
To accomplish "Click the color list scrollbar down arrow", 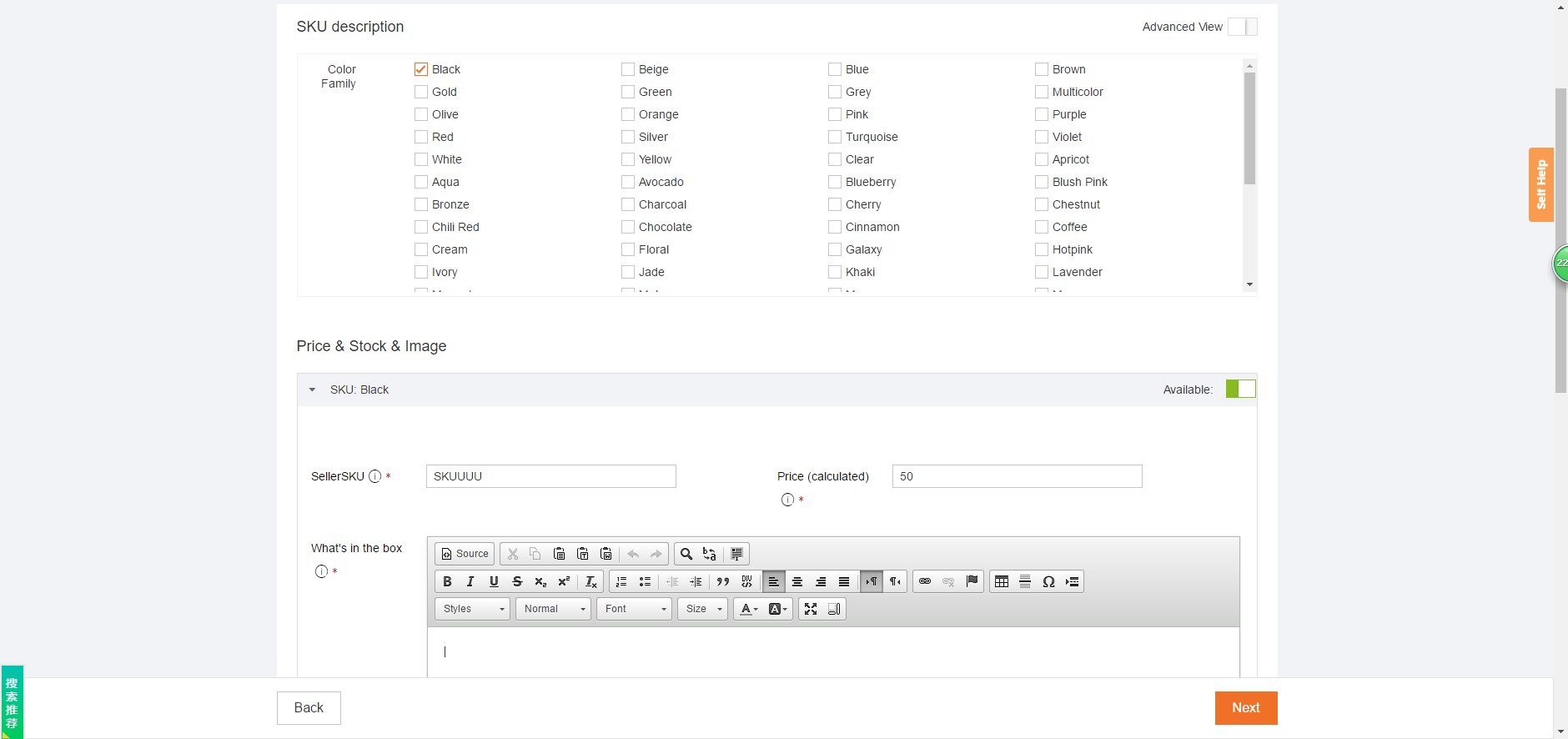I will point(1249,284).
